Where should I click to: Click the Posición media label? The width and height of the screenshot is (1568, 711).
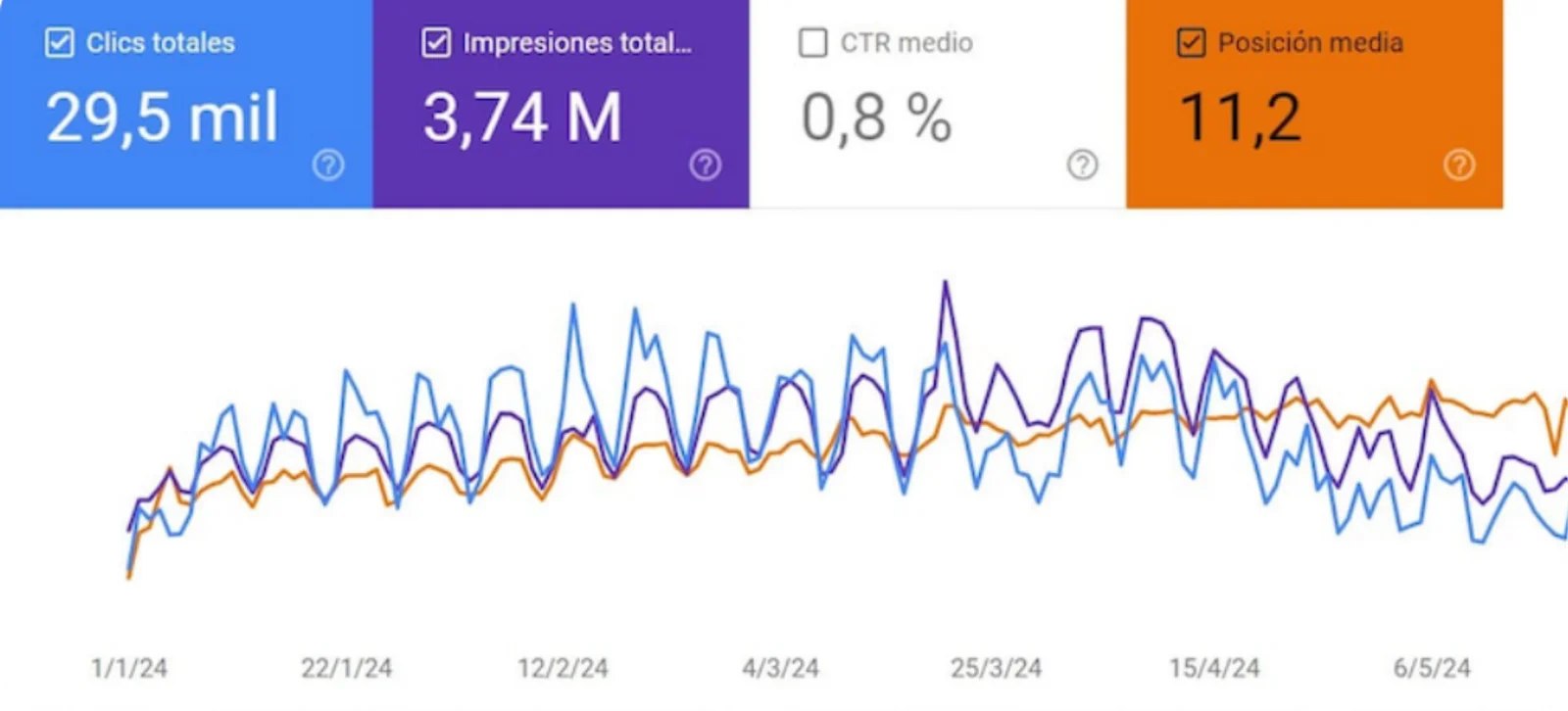[x=1310, y=43]
